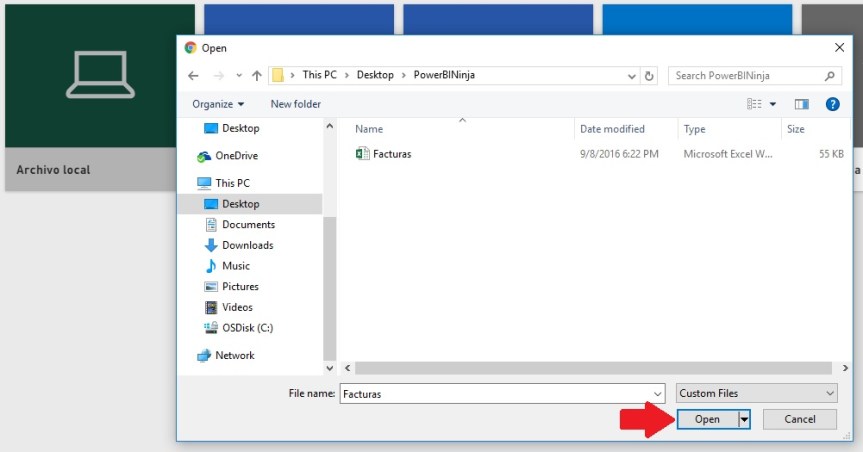Viewport: 863px width, 452px height.
Task: Click the Forward navigation arrow
Action: click(x=219, y=75)
